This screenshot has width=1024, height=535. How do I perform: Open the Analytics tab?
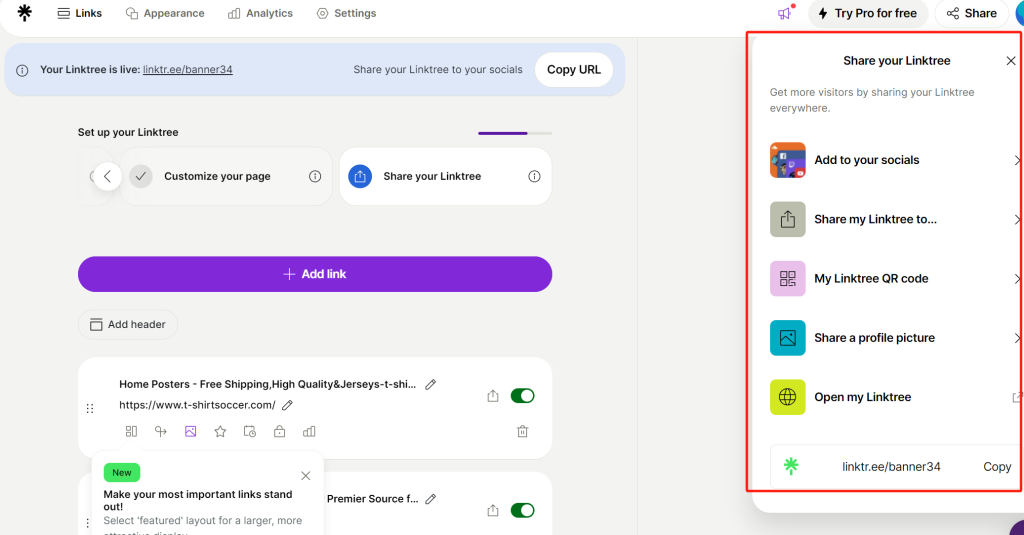[260, 13]
